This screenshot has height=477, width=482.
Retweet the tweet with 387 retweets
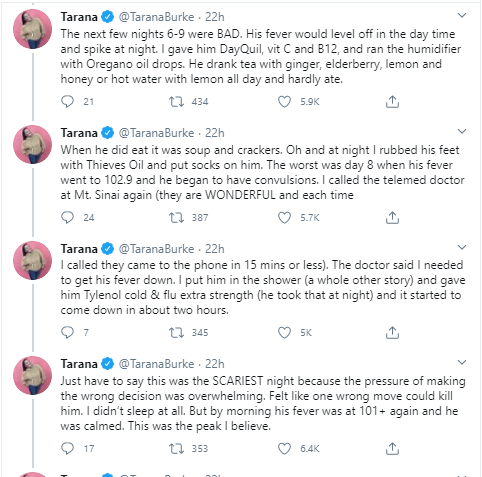(x=176, y=217)
